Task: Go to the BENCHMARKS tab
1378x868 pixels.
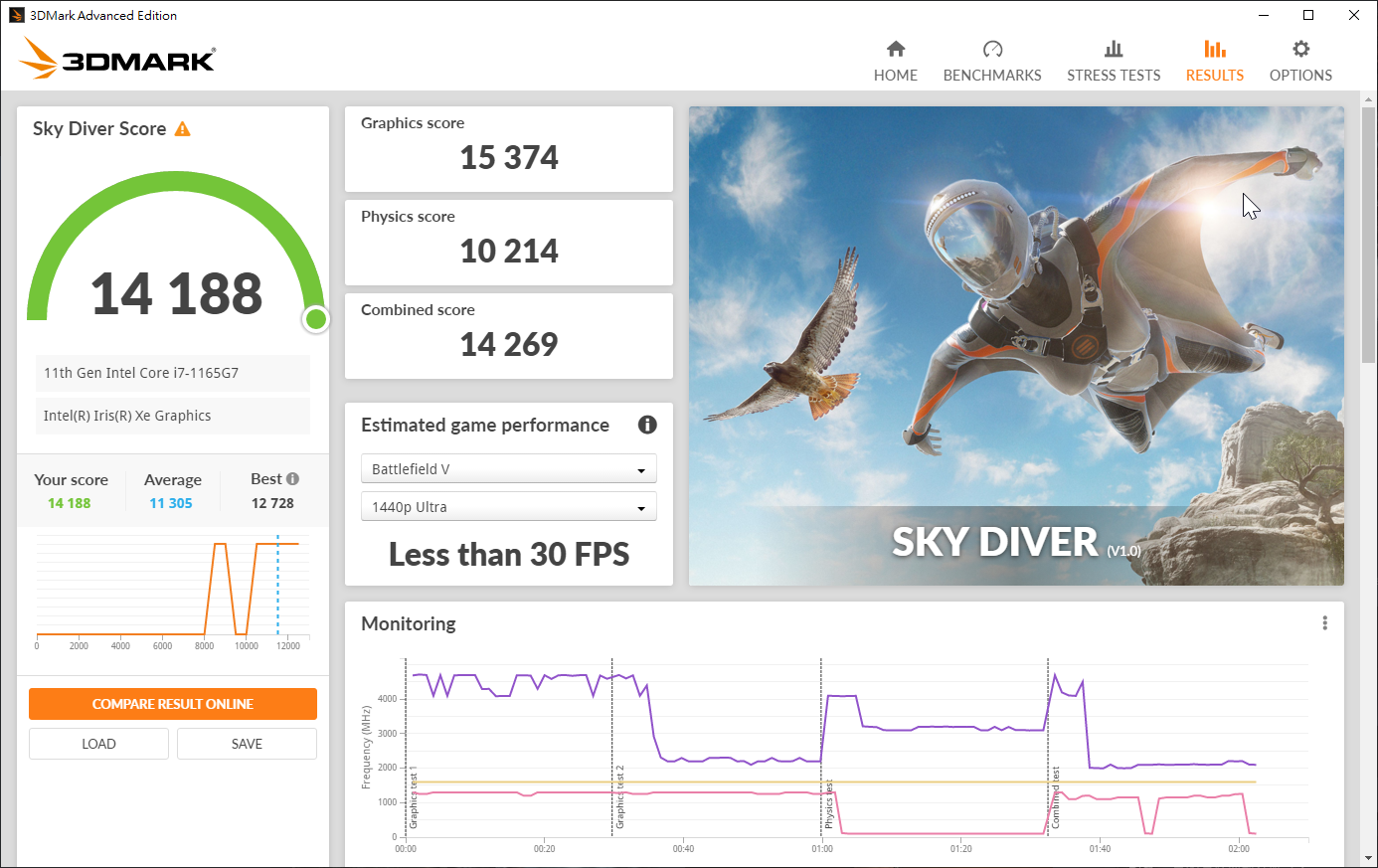Action: (992, 76)
